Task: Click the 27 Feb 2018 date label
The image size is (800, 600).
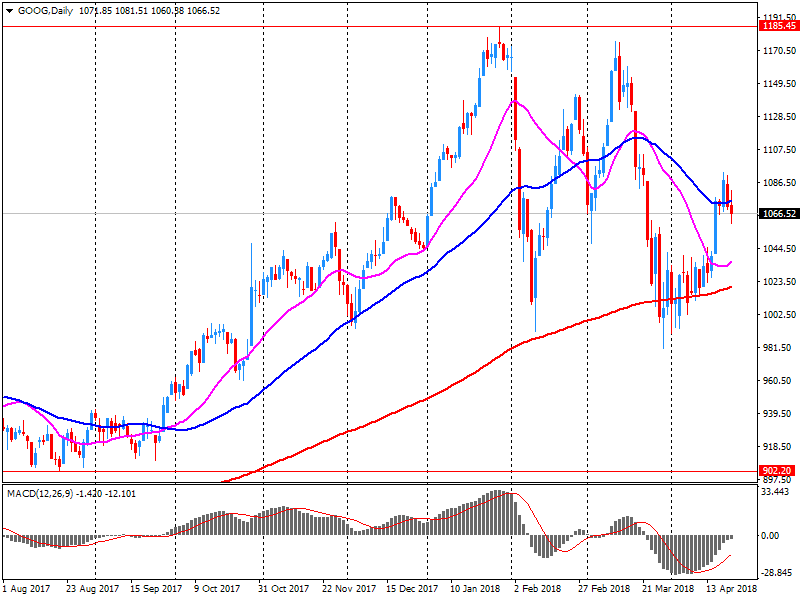Action: pos(605,588)
